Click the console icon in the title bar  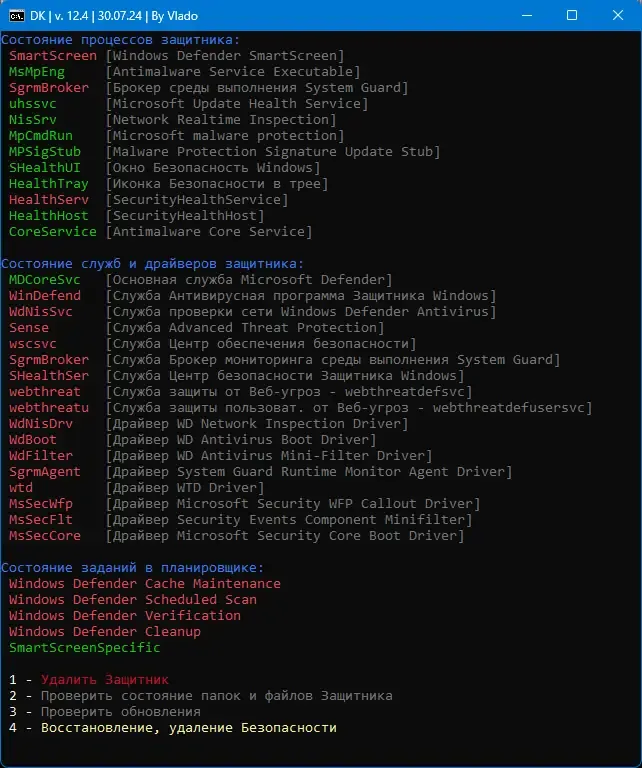(x=17, y=15)
